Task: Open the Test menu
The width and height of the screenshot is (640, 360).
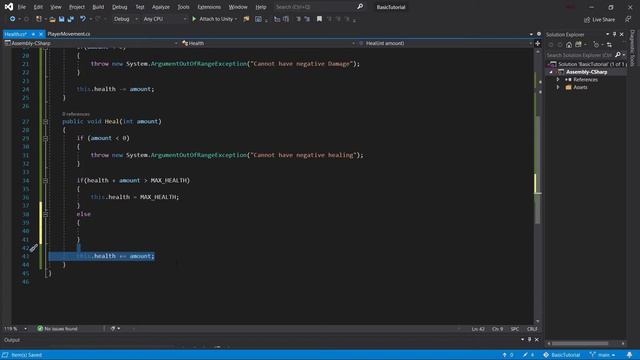Action: (140, 7)
